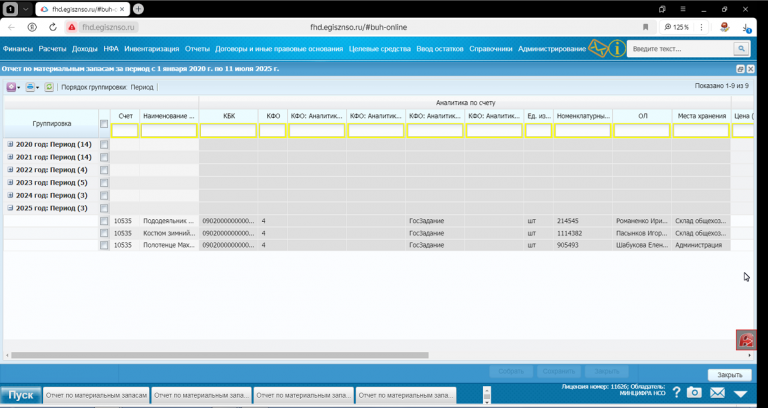Open the mail envelope icon in the bottom bar
Viewport: 768px width, 408px height.
click(x=717, y=392)
